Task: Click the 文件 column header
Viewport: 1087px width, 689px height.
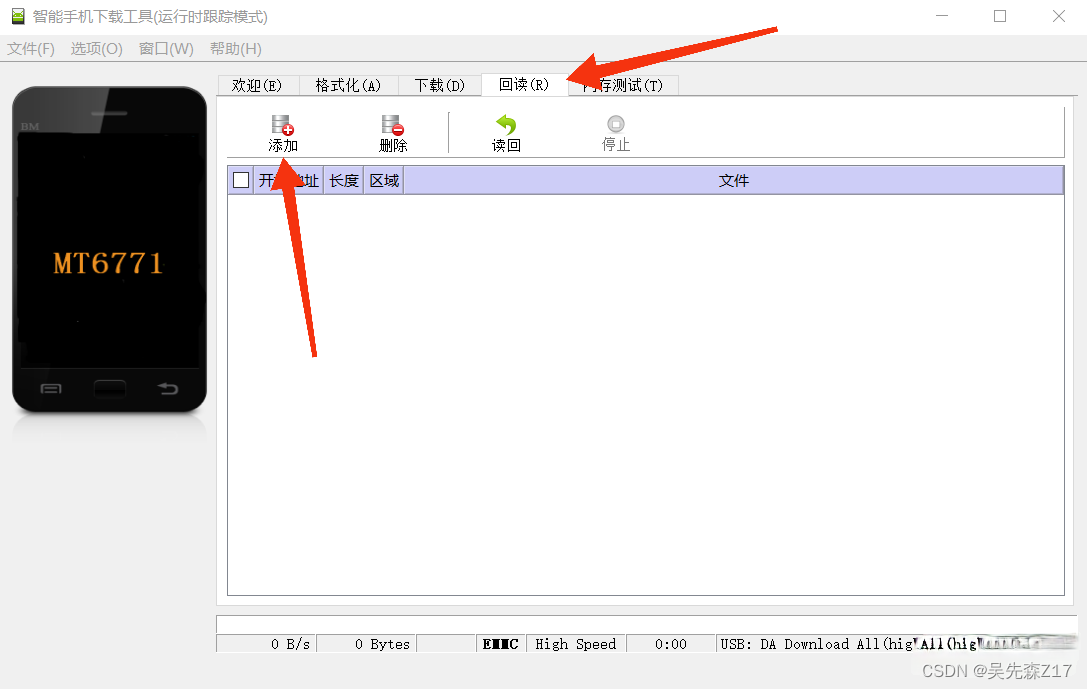Action: pyautogui.click(x=733, y=180)
